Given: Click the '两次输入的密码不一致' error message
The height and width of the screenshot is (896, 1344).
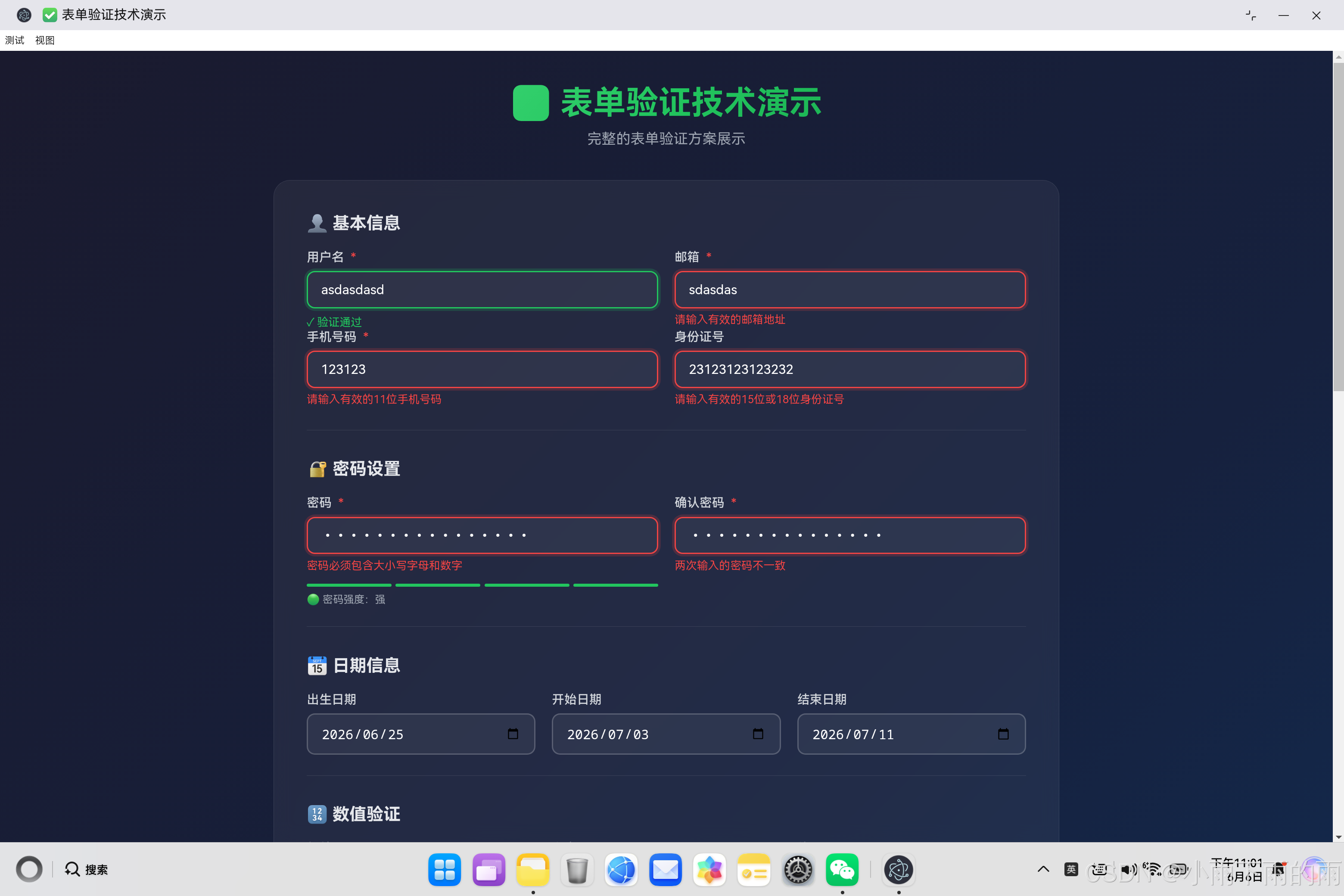Looking at the screenshot, I should (x=730, y=565).
